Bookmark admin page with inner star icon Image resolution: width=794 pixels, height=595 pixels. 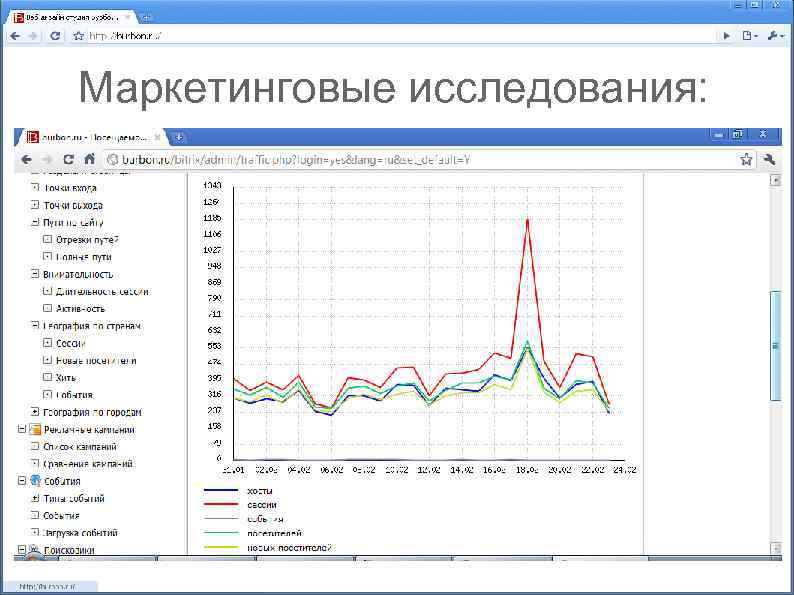746,160
